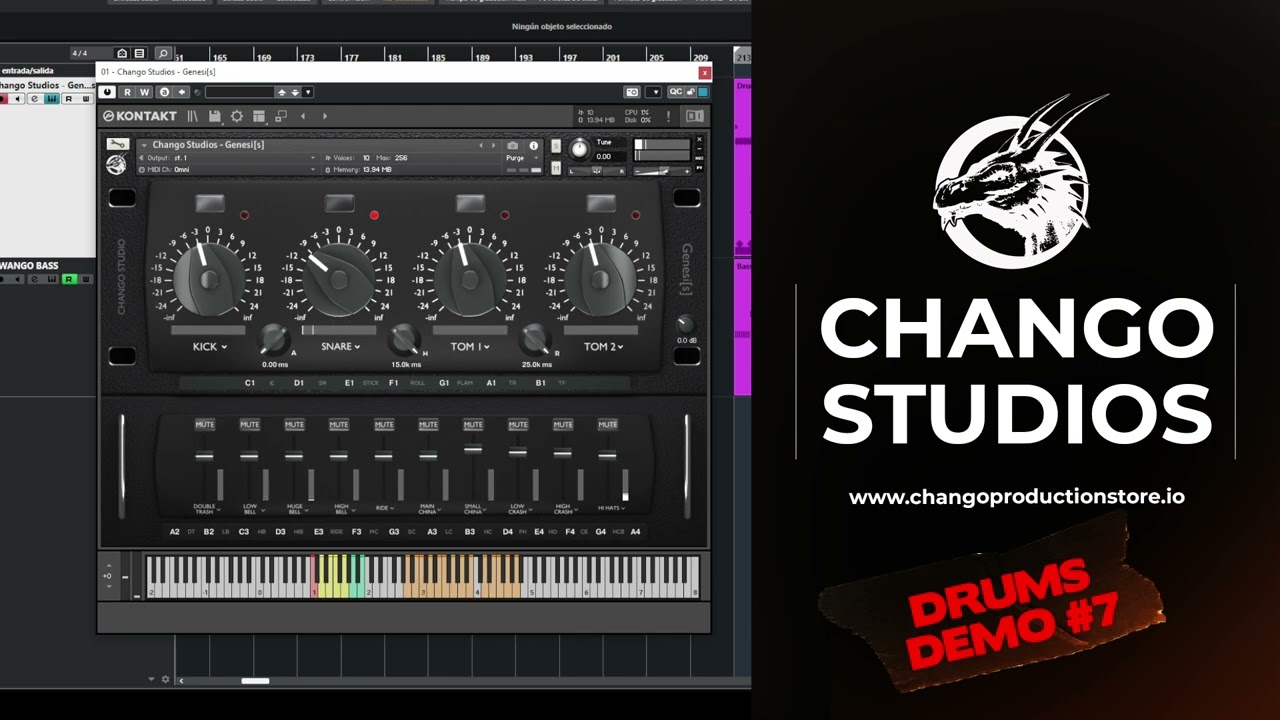Click the instrument snapshot camera icon
The width and height of the screenshot is (1280, 720).
click(513, 145)
